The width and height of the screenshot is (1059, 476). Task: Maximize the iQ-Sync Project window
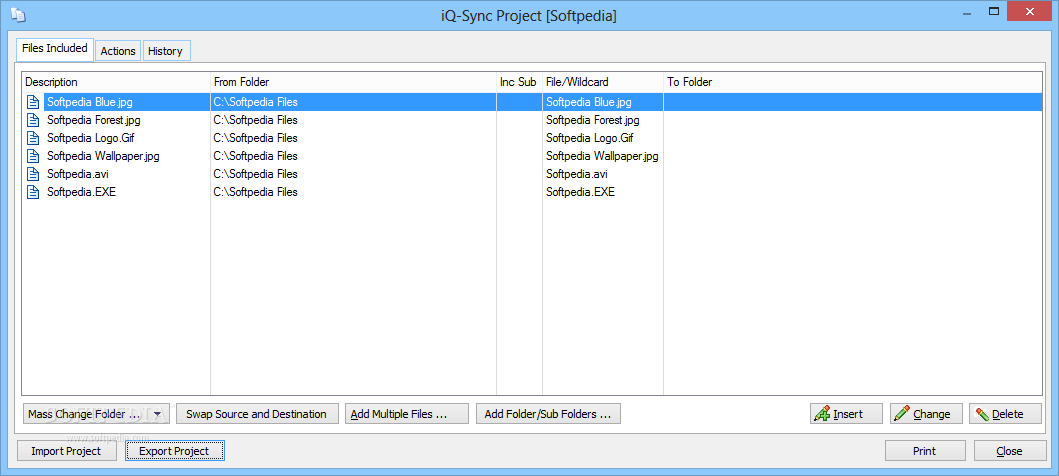coord(993,10)
